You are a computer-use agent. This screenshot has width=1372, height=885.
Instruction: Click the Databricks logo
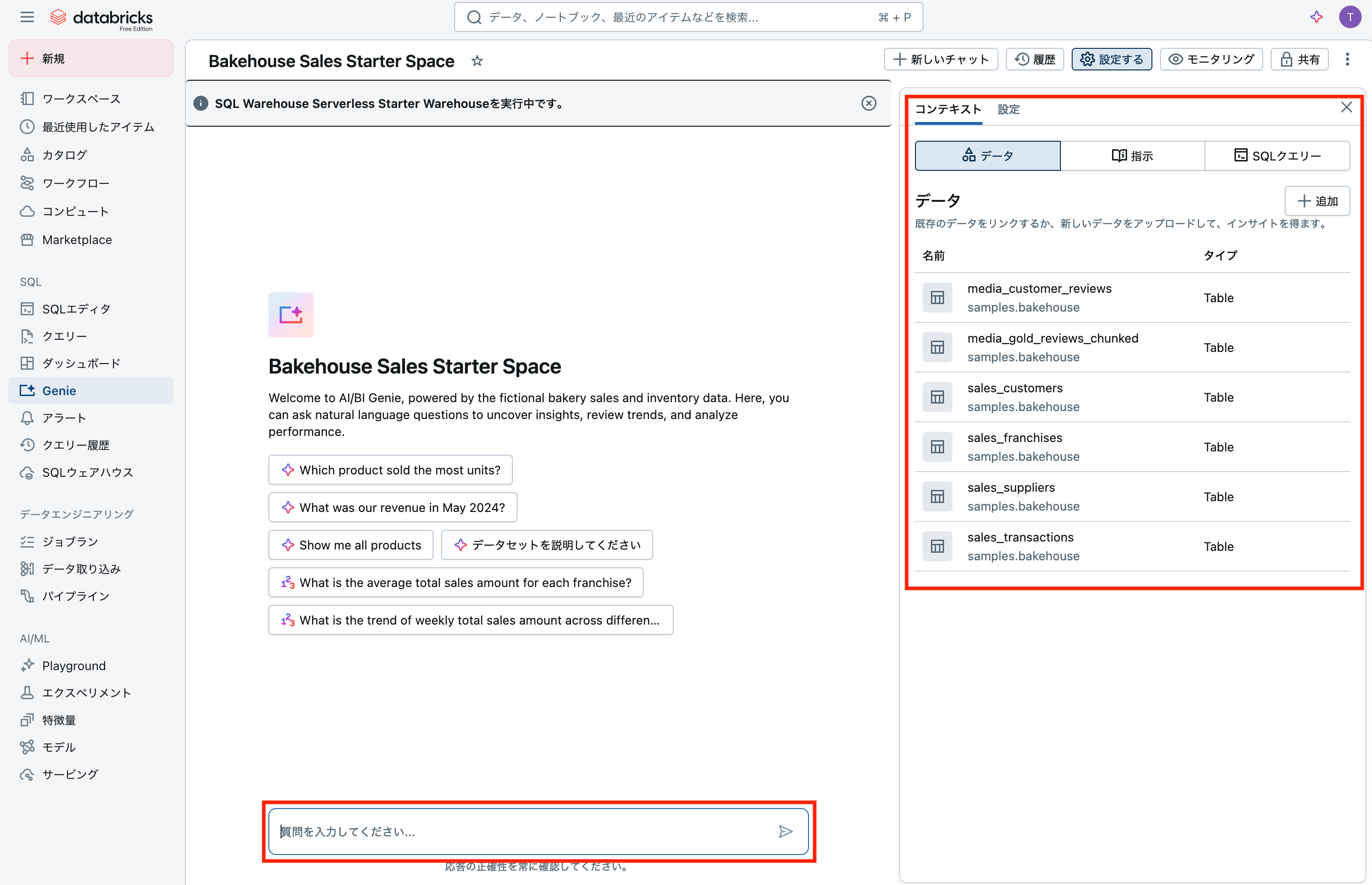tap(102, 18)
